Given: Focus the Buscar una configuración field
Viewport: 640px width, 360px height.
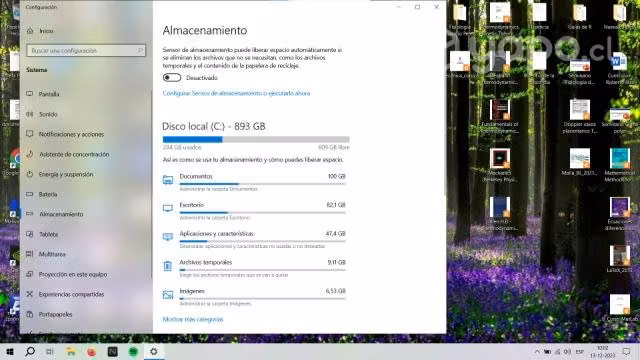Looking at the screenshot, I should pos(86,51).
